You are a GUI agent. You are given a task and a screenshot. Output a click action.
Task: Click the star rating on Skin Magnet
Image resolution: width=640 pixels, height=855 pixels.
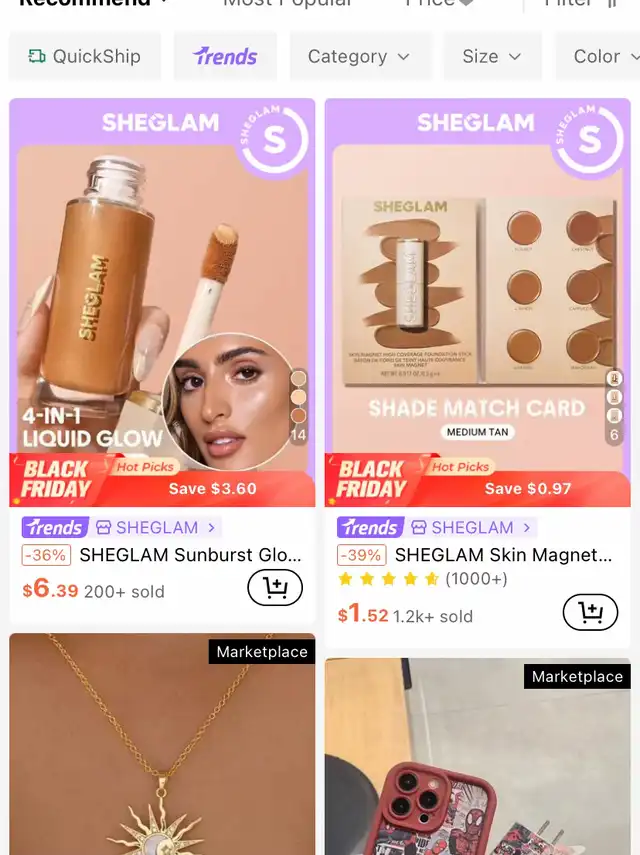389,579
